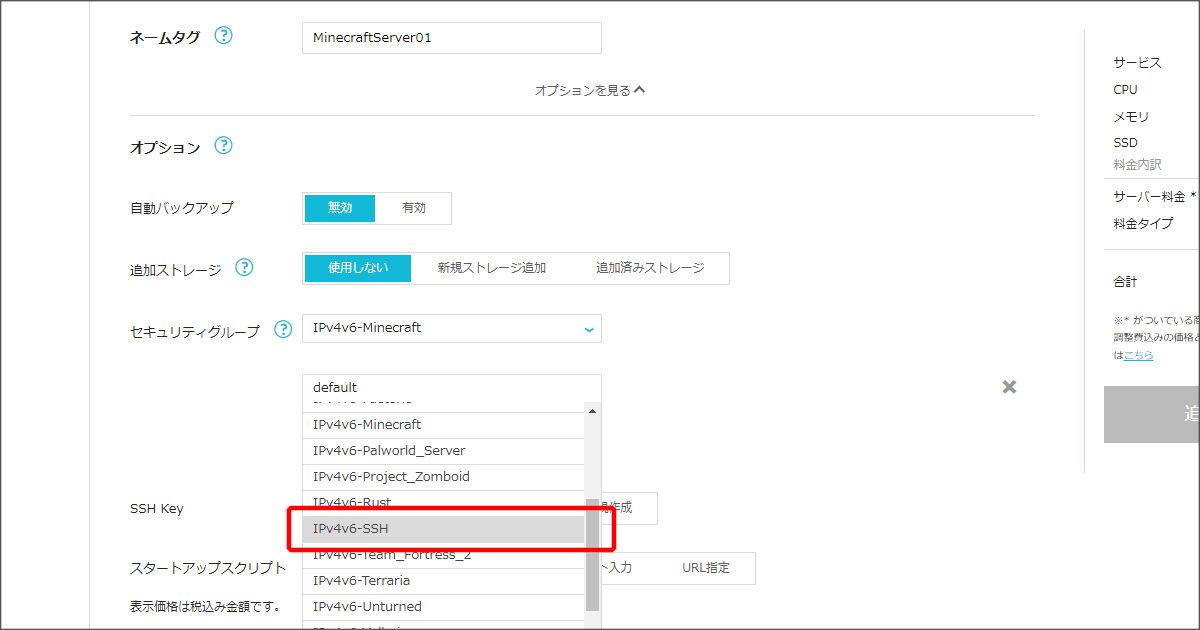Select IPv4v6-Team_Fortress_2 from the list
Screen dimensions: 1200x630
443,555
